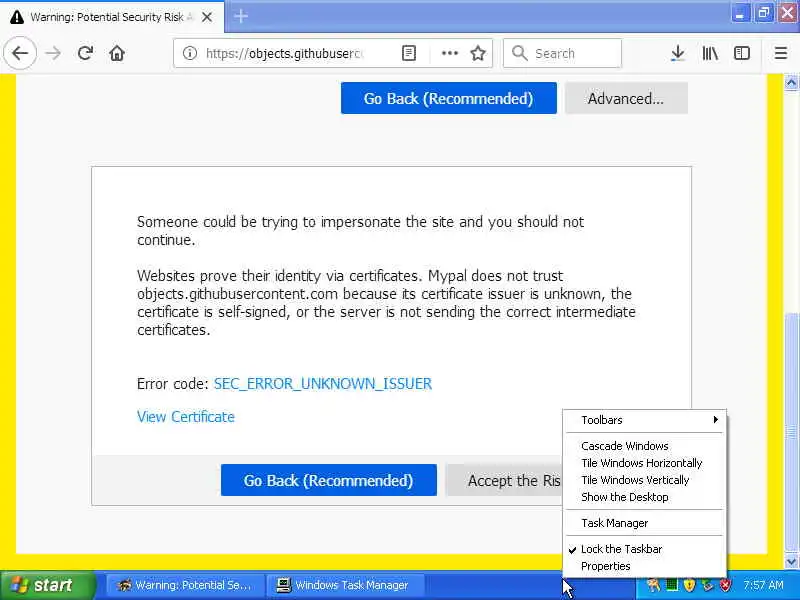Viewport: 800px width, 600px height.
Task: Click the forward navigation arrow
Action: pyautogui.click(x=53, y=53)
